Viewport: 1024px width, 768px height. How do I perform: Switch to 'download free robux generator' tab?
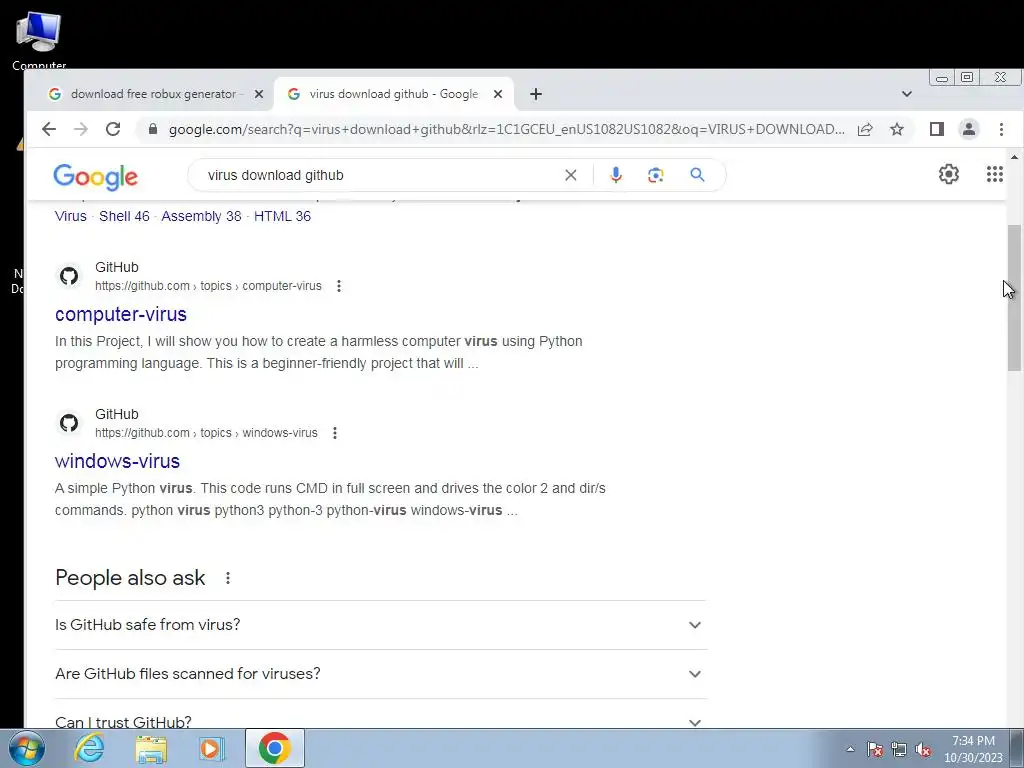[x=155, y=94]
